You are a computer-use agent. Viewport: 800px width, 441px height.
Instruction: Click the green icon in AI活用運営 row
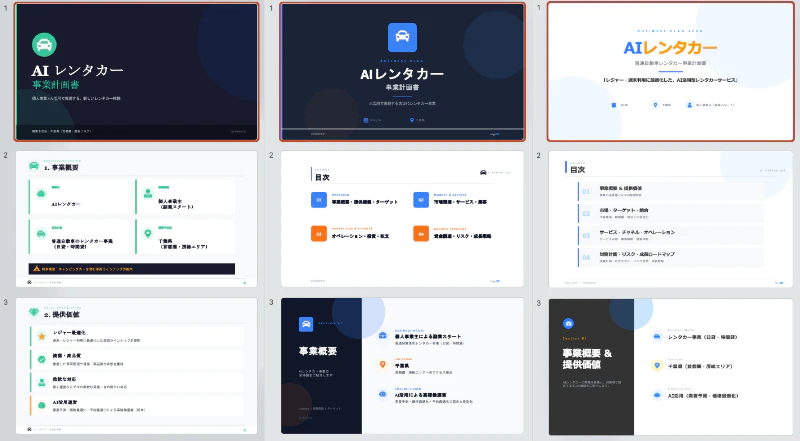pos(42,405)
